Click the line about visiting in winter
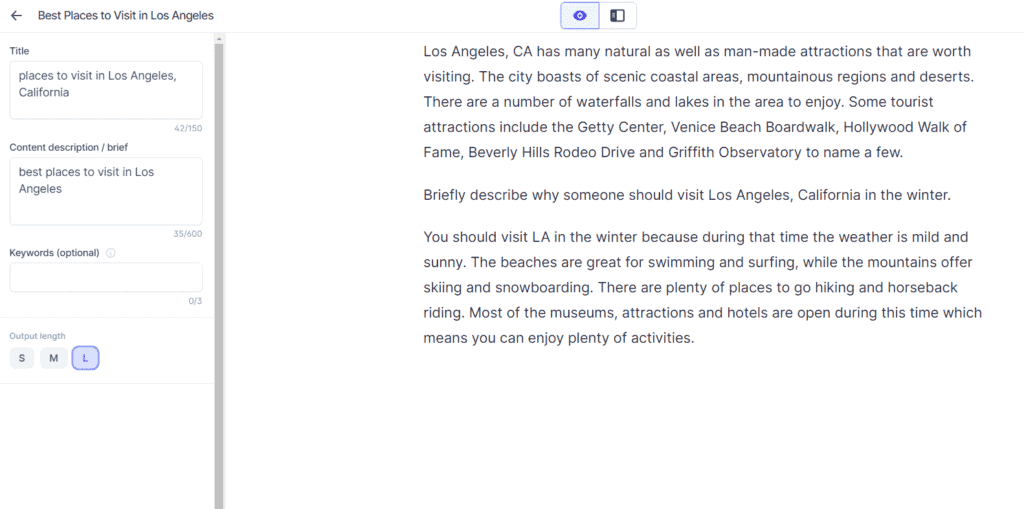 [687, 195]
